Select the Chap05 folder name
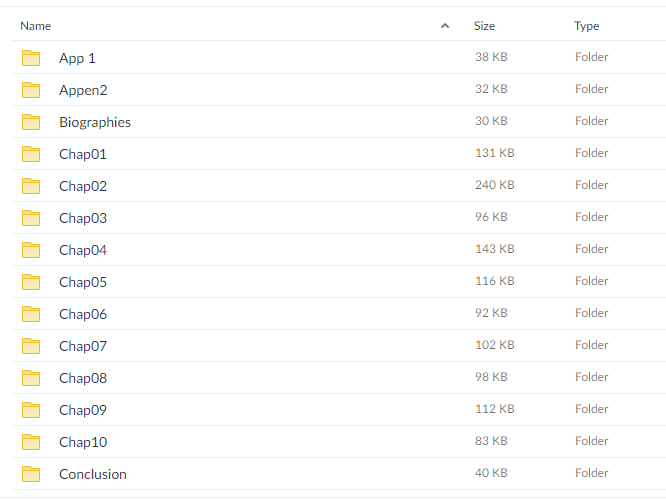This screenshot has width=666, height=499. [83, 282]
